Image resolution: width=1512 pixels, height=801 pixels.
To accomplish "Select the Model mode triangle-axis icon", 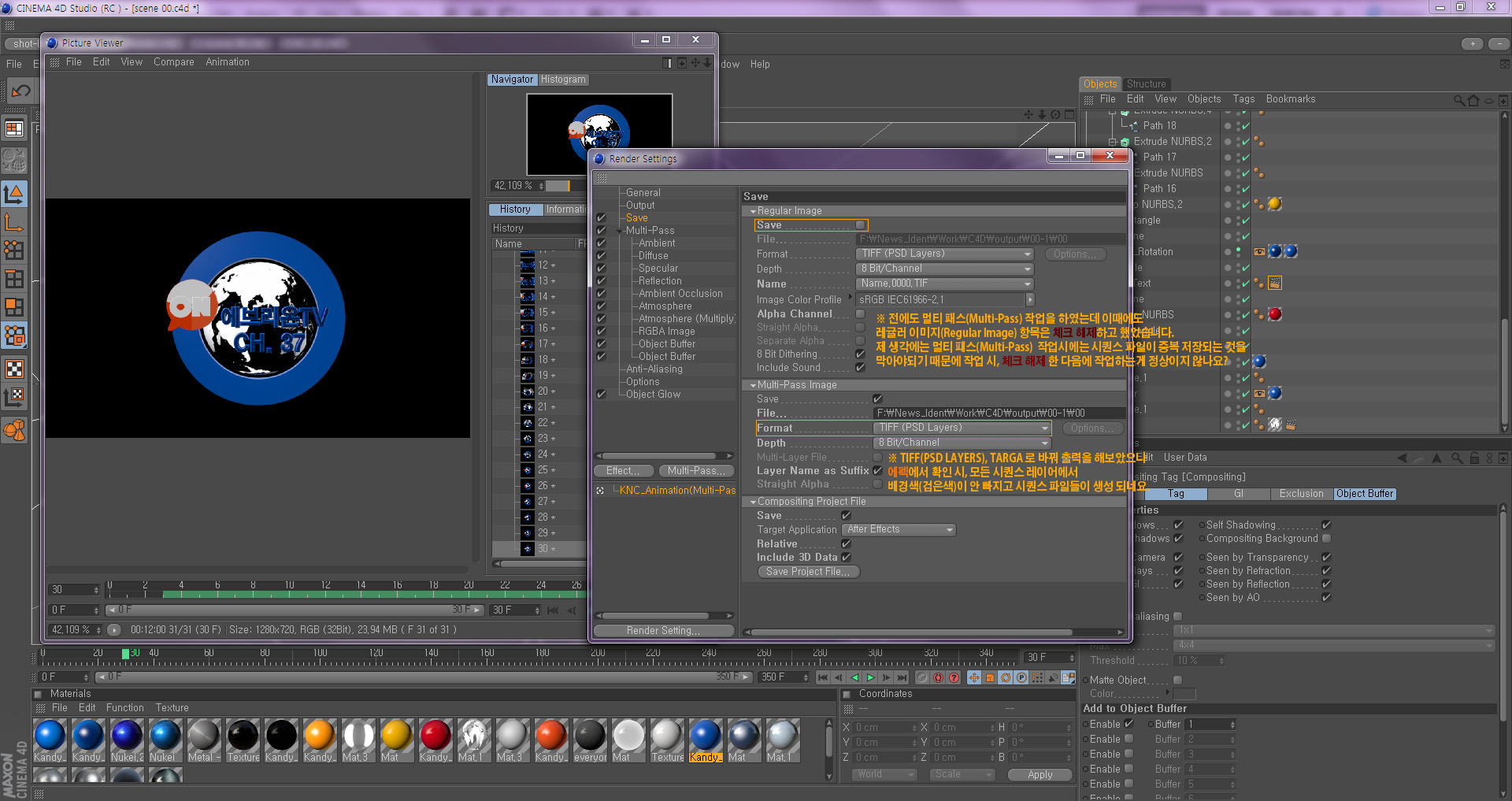I will point(14,193).
